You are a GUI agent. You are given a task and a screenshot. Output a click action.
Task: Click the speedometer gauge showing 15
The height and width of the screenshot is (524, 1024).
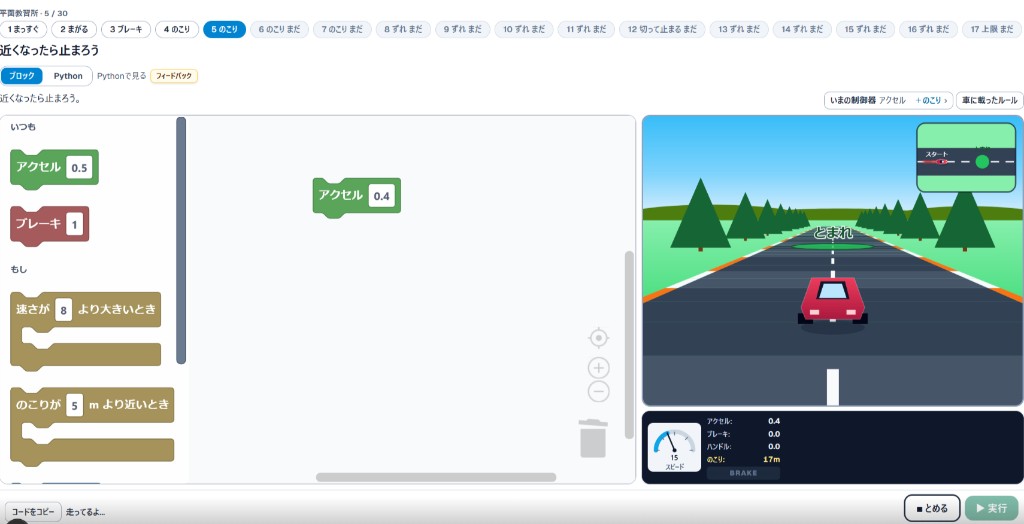674,447
